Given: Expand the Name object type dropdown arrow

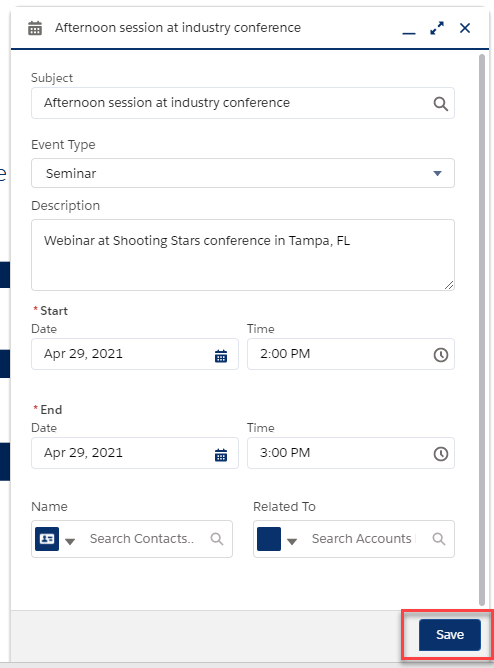Looking at the screenshot, I should (70, 541).
